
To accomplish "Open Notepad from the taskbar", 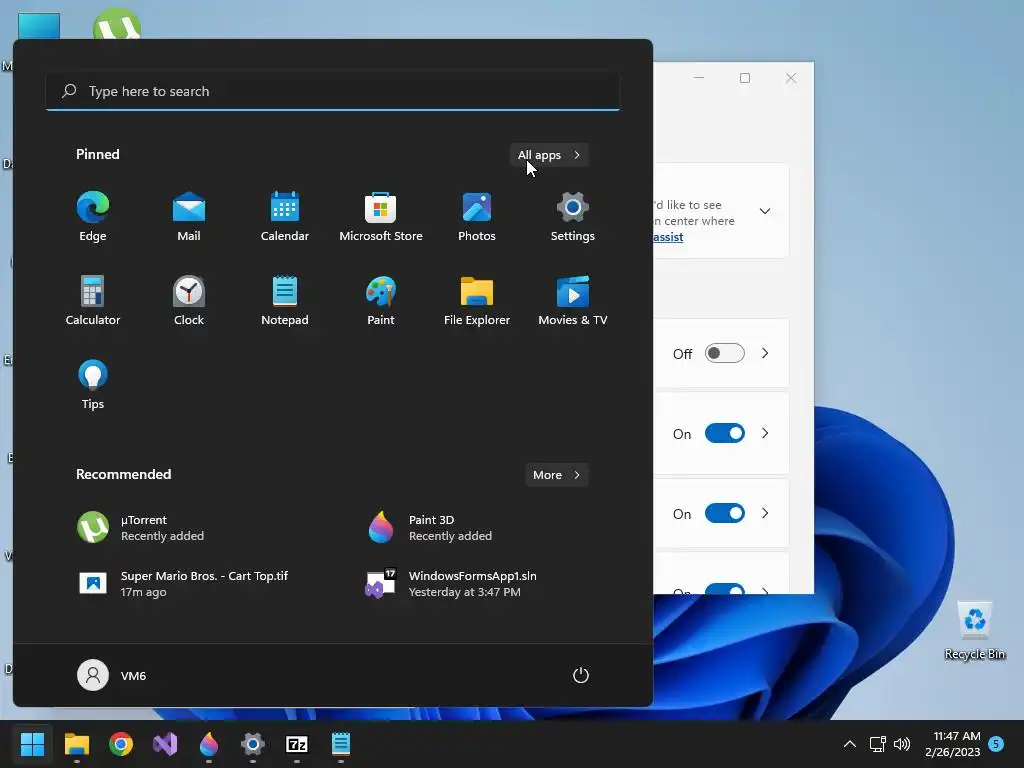I will (x=341, y=744).
